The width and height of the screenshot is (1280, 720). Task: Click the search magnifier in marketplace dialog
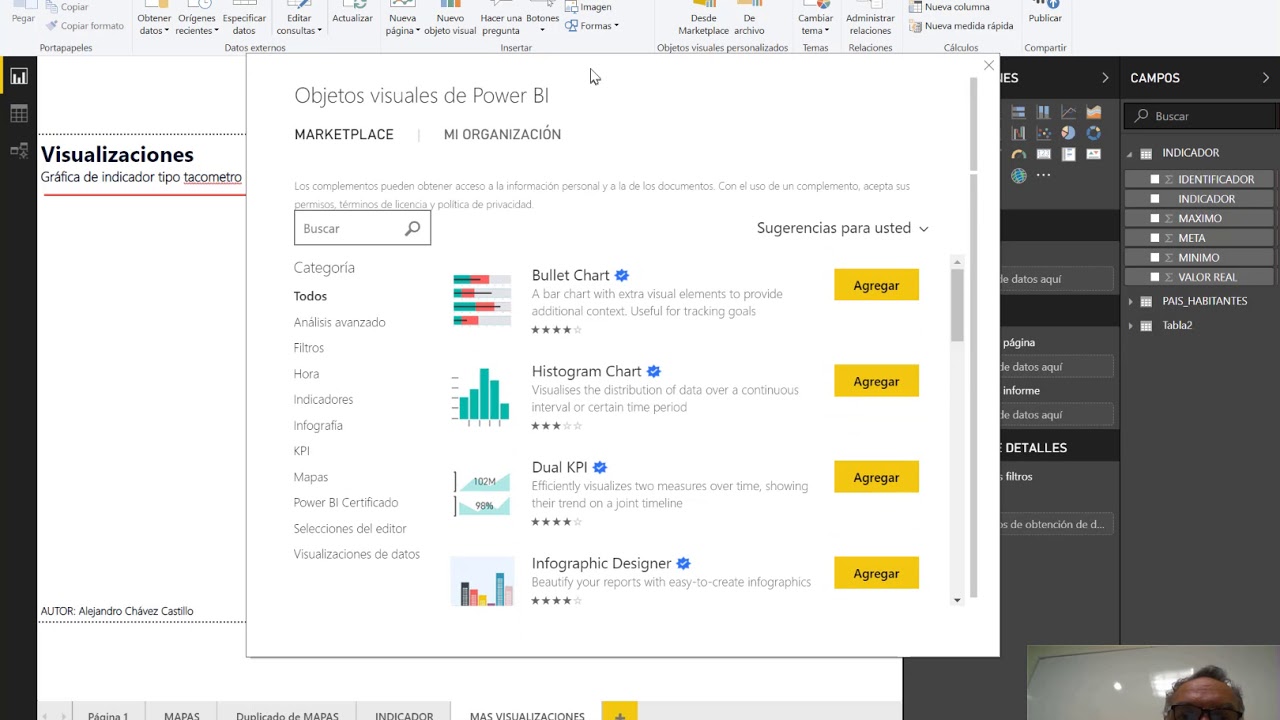(x=412, y=229)
